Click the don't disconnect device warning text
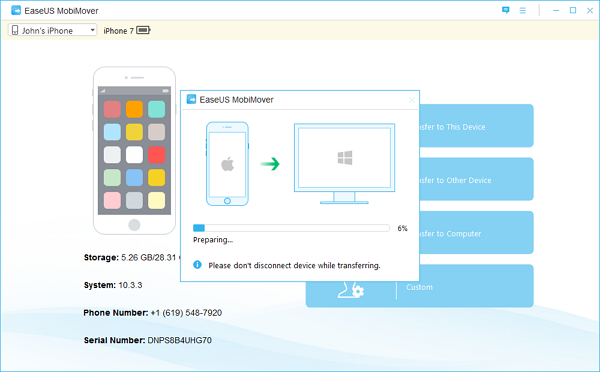 [294, 266]
